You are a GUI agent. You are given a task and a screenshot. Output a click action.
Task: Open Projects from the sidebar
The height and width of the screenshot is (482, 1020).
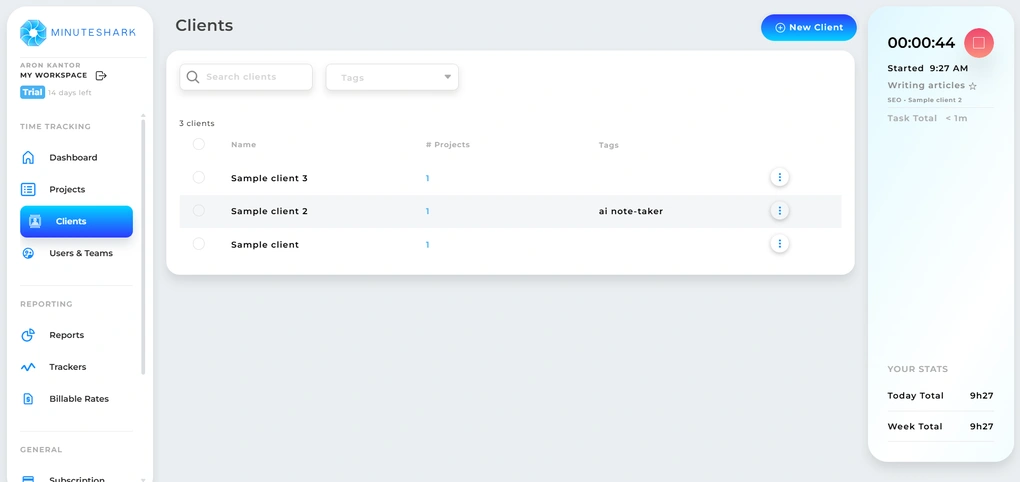coord(67,190)
